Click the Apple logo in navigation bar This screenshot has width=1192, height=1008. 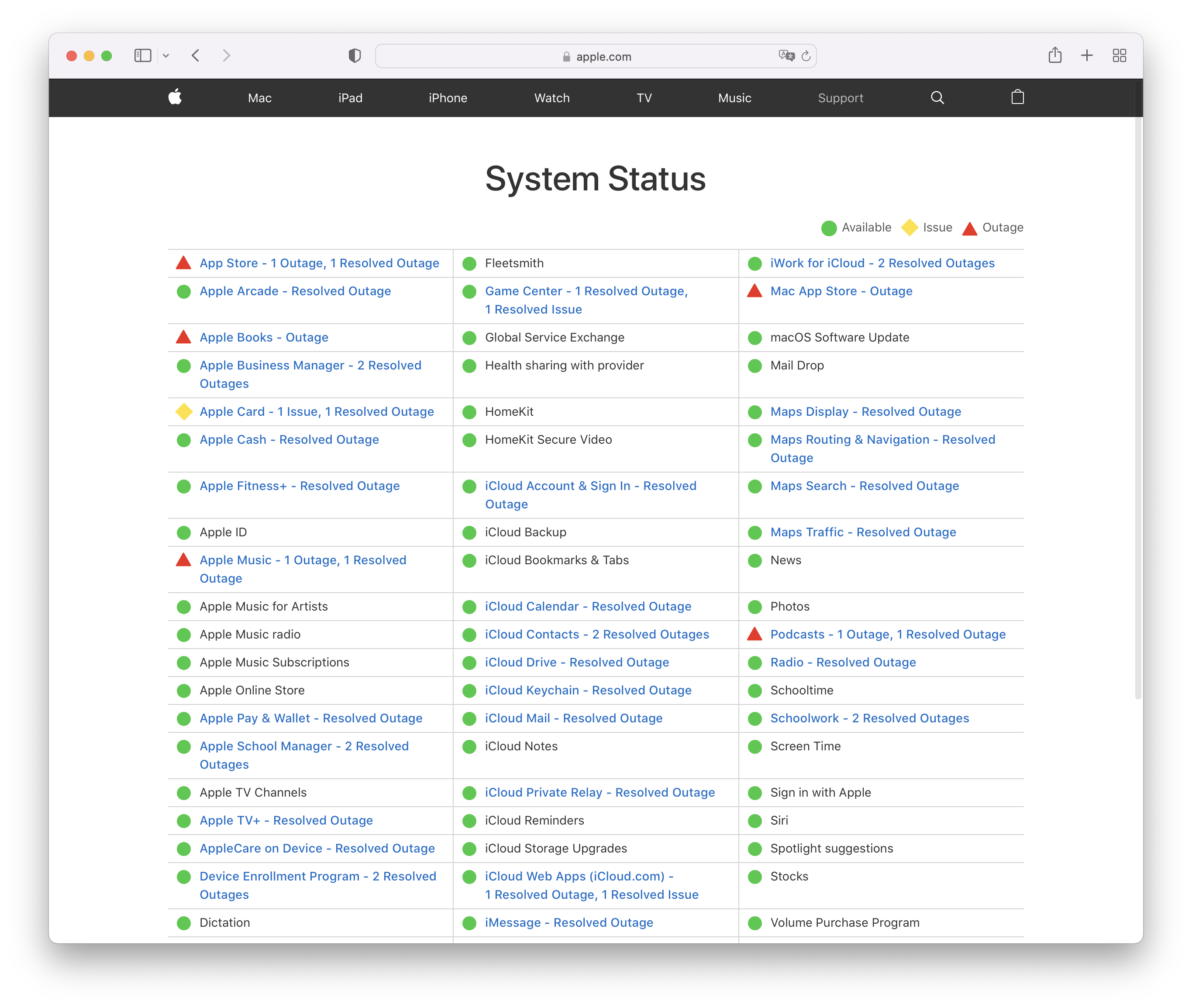[176, 97]
